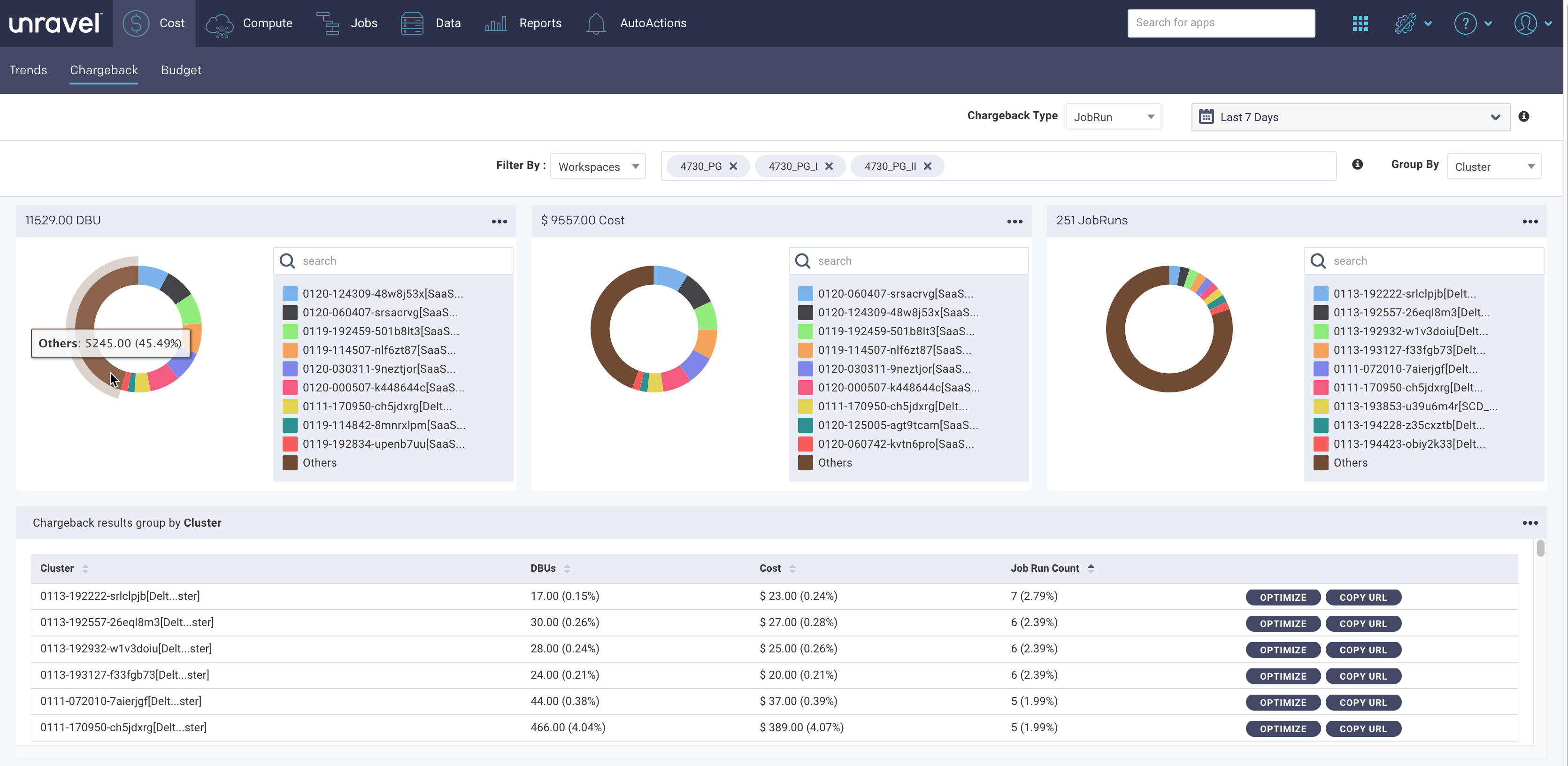The height and width of the screenshot is (766, 1568).
Task: Optimize cluster 0113-193127-f33fgb73
Action: [1283, 676]
